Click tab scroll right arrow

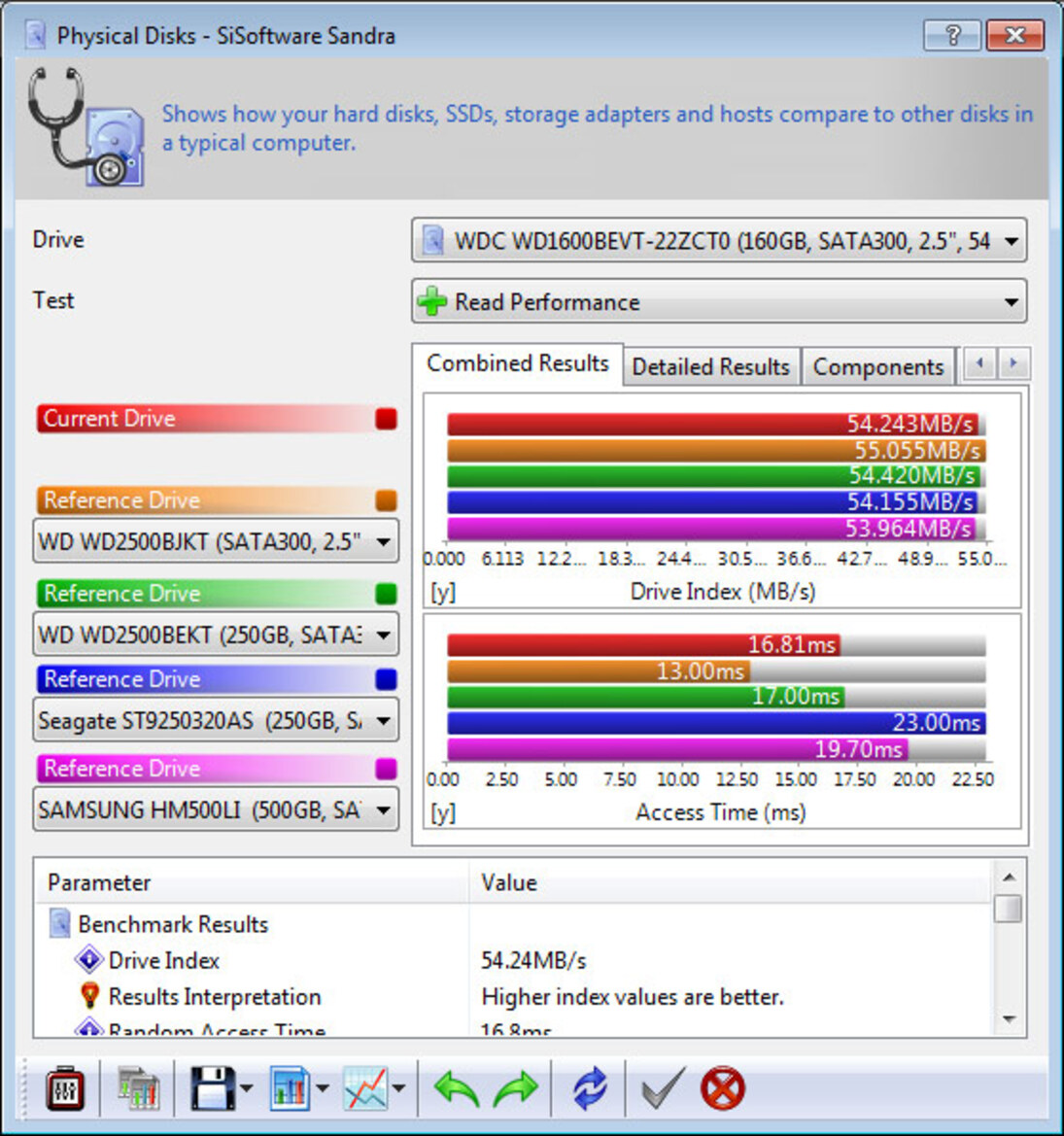1013,363
